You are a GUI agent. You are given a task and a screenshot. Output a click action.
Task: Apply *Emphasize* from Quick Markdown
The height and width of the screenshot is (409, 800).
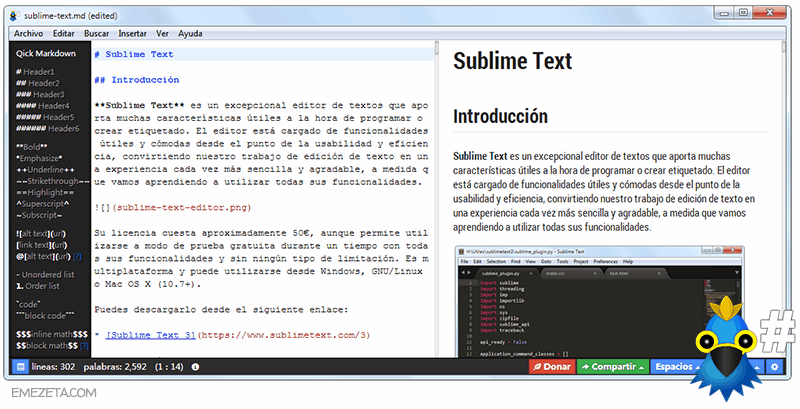39,158
